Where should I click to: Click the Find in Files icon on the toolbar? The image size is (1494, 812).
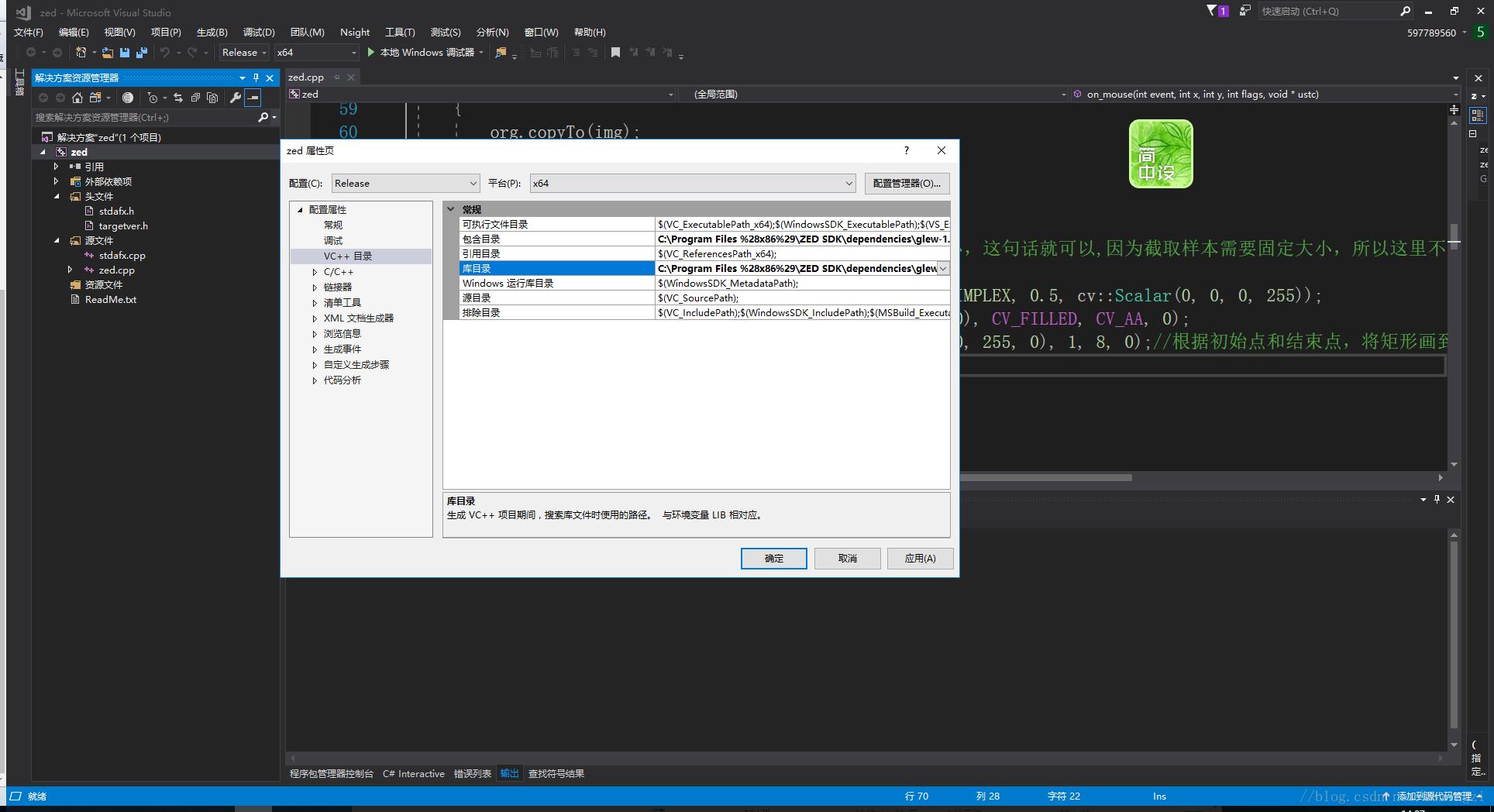coord(501,53)
